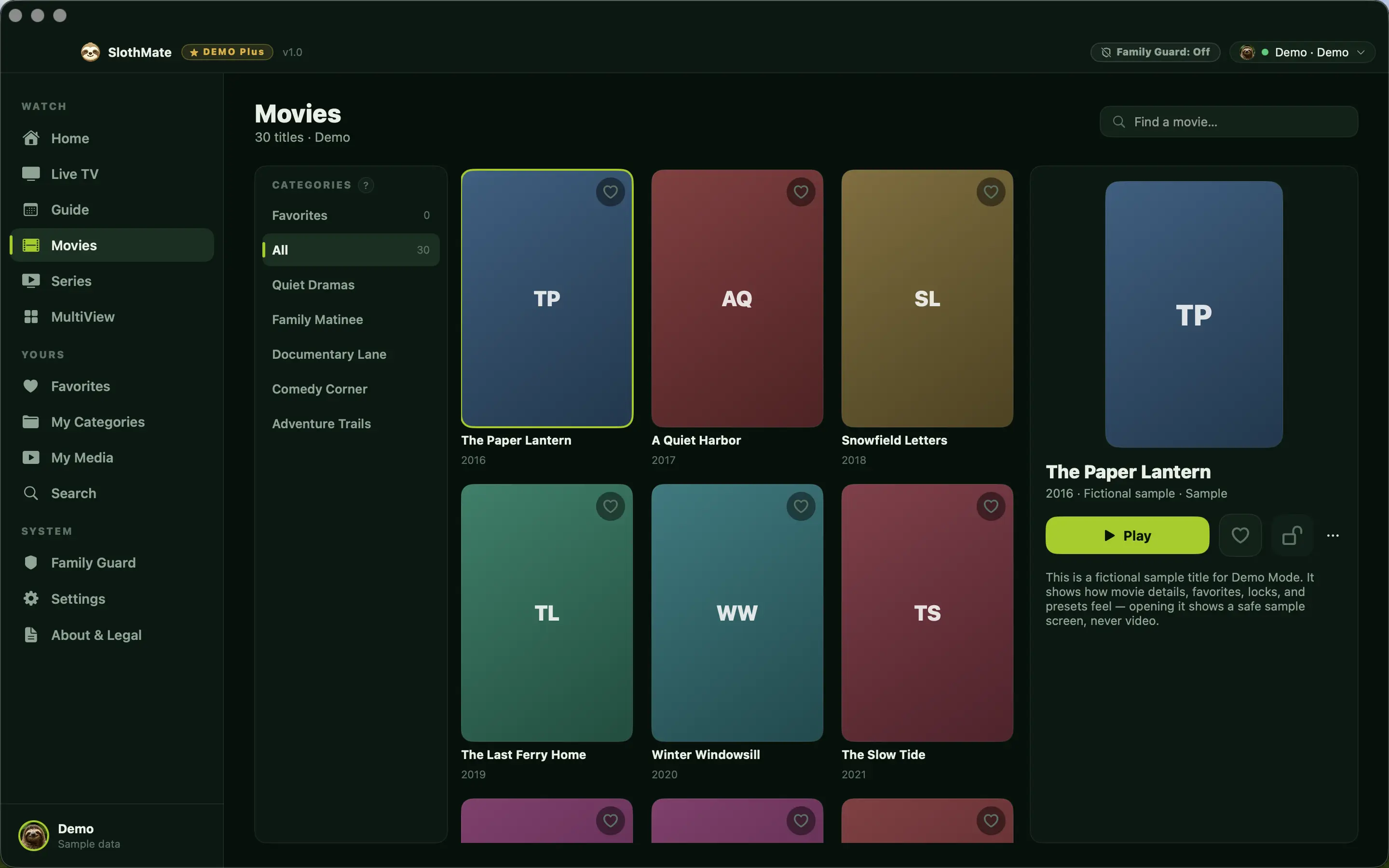Filter by Comedy Corner category
This screenshot has height=868, width=1389.
click(351, 389)
